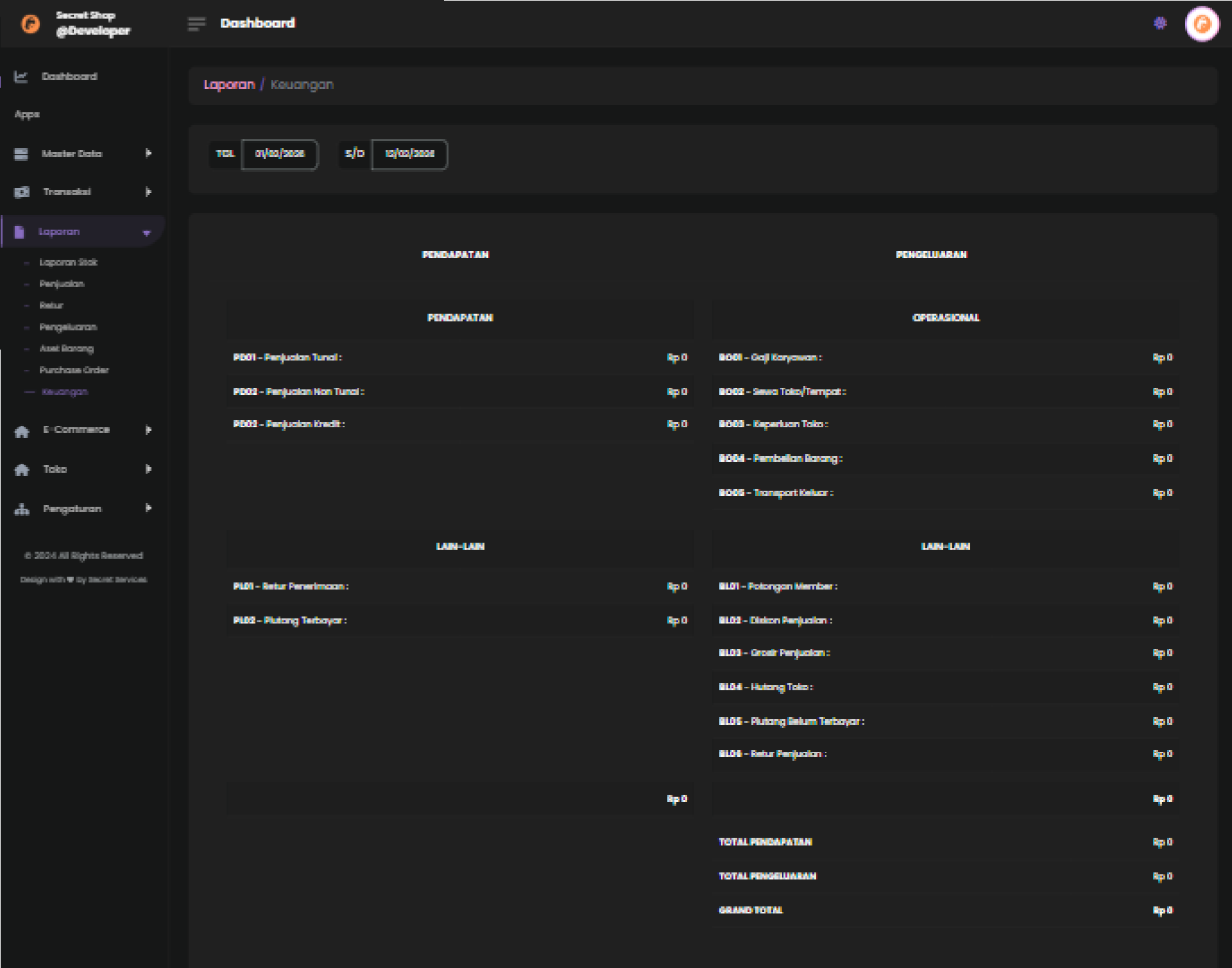Image resolution: width=1232 pixels, height=968 pixels.
Task: Click the purple settings gear icon
Action: pyautogui.click(x=1160, y=24)
